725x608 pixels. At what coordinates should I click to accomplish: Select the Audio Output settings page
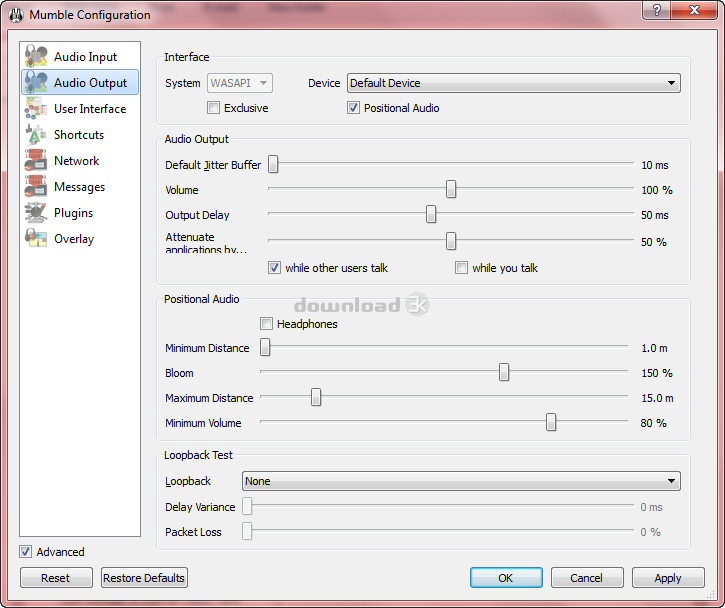[80, 82]
